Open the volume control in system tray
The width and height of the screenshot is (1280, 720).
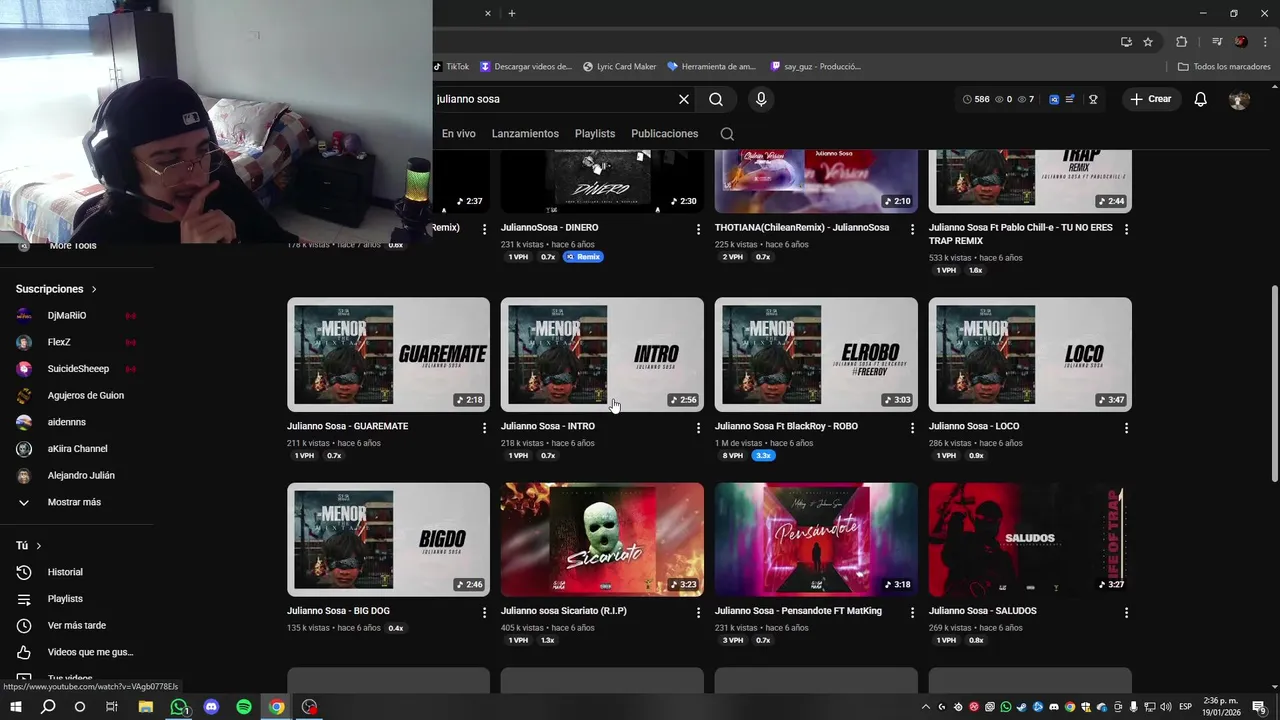1165,707
